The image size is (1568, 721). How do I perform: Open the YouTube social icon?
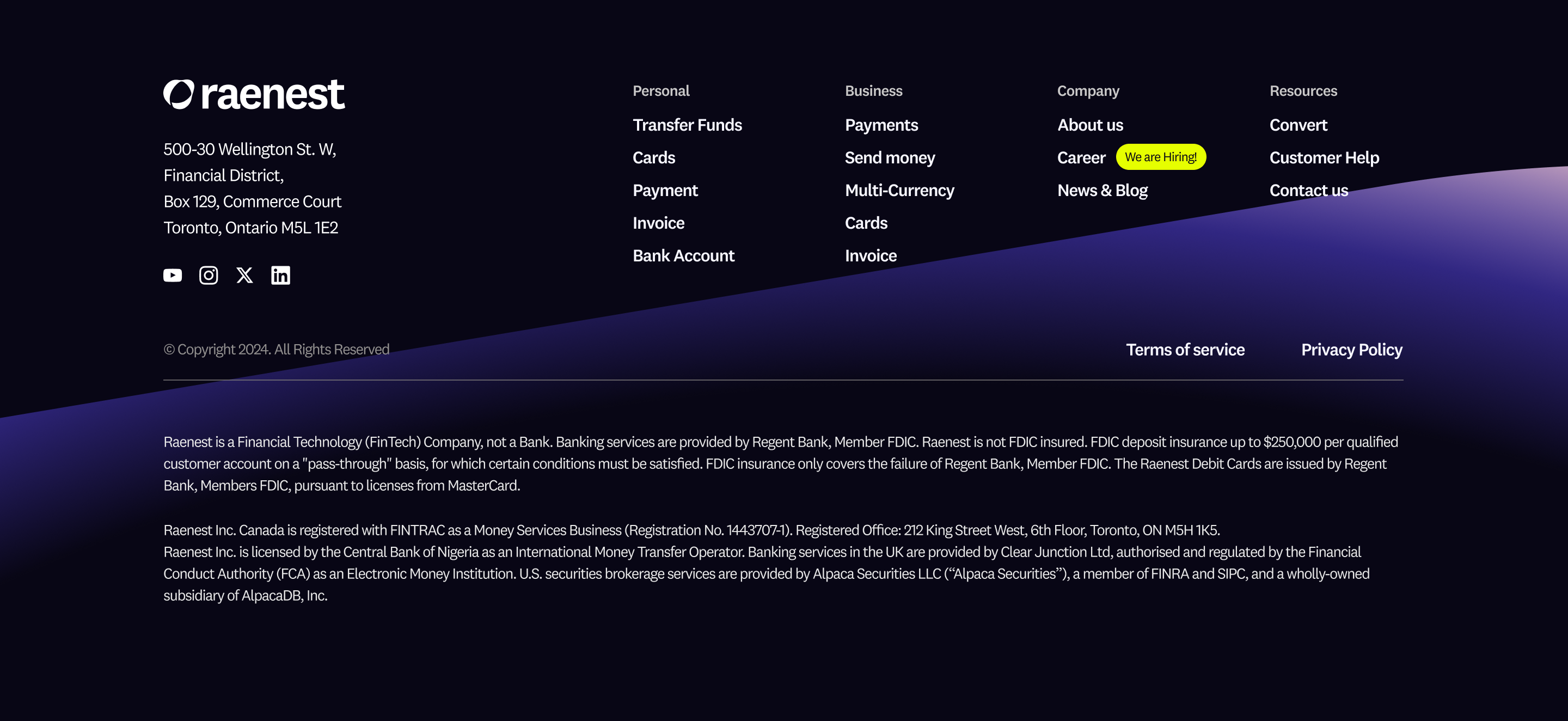coord(172,275)
